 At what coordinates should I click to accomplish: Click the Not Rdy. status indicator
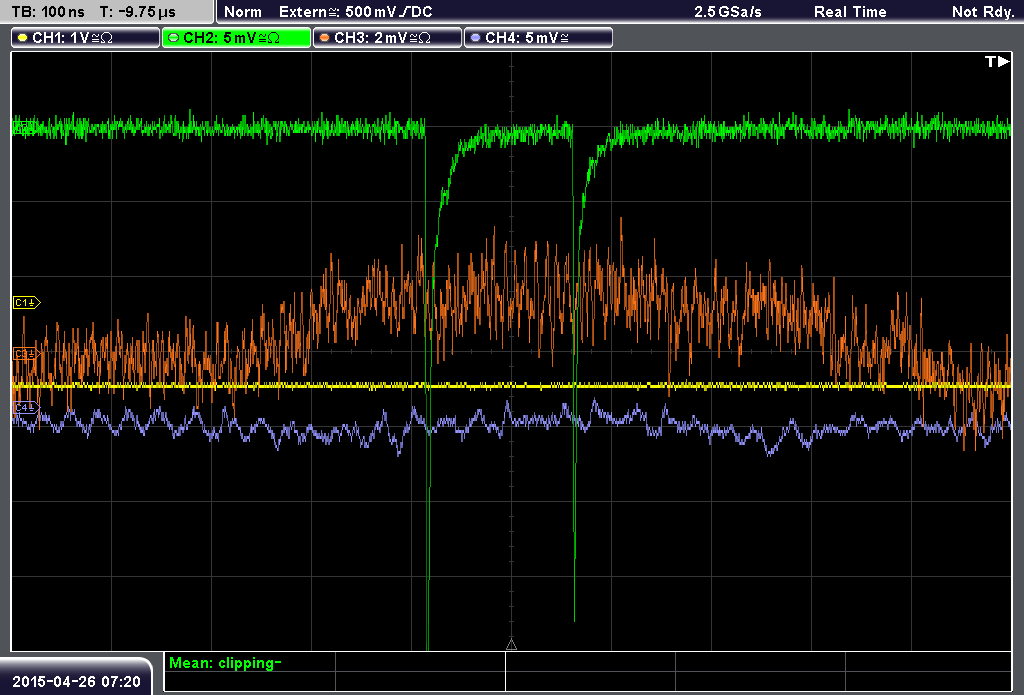[983, 12]
